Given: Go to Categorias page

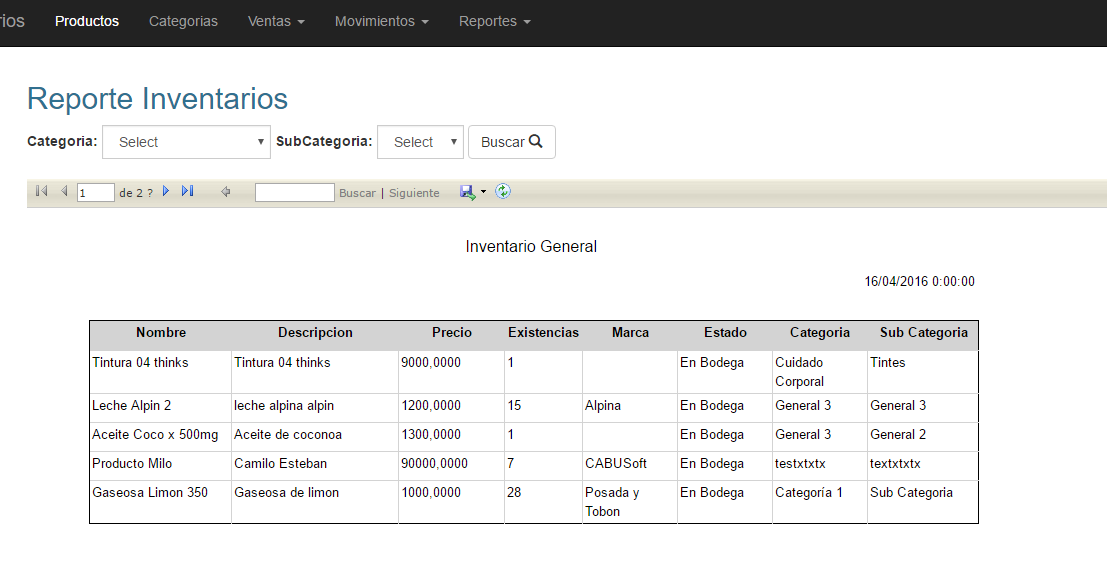Looking at the screenshot, I should click(183, 21).
